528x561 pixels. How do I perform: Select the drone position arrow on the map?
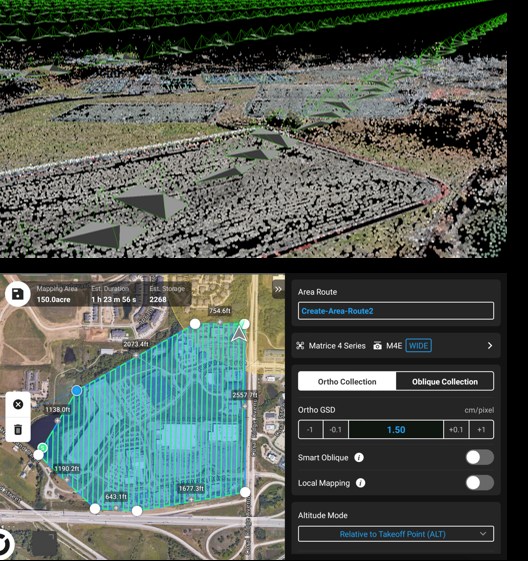[239, 335]
